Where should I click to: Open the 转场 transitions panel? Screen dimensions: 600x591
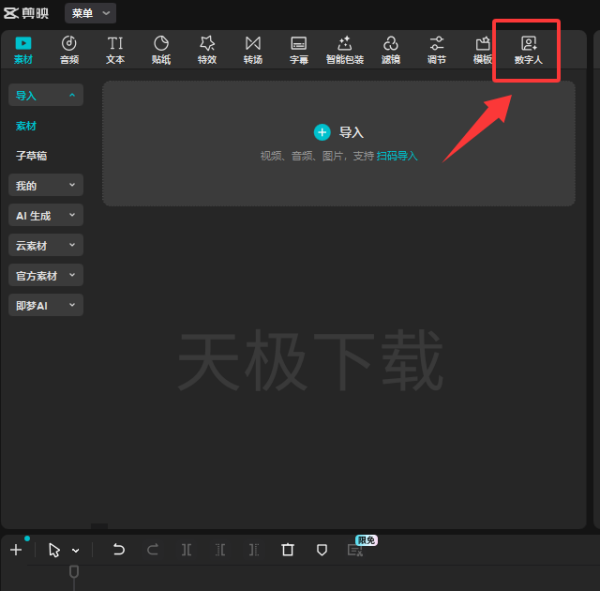pos(253,49)
